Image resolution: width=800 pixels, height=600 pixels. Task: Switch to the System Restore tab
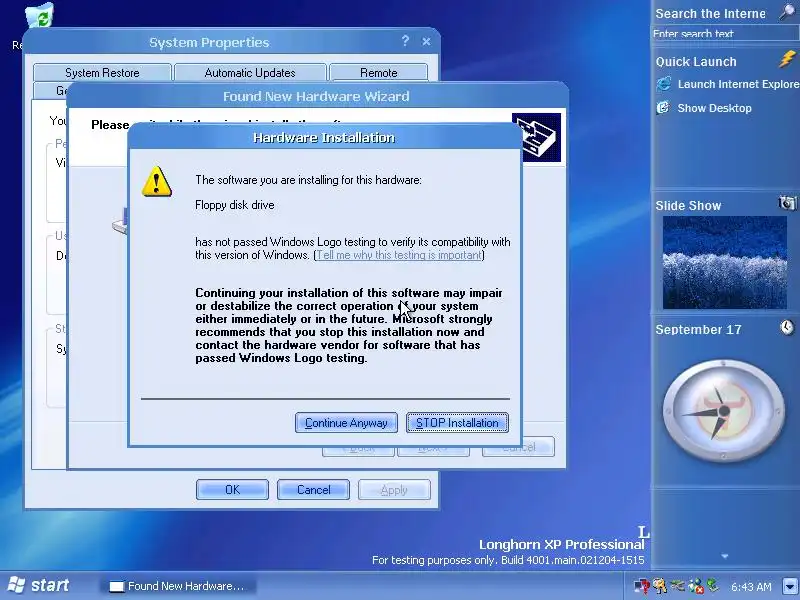point(102,72)
